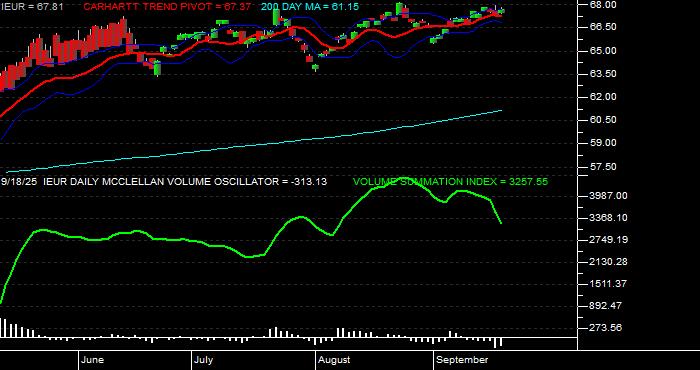
Task: Click the 63.50 price axis value
Action: 604,74
